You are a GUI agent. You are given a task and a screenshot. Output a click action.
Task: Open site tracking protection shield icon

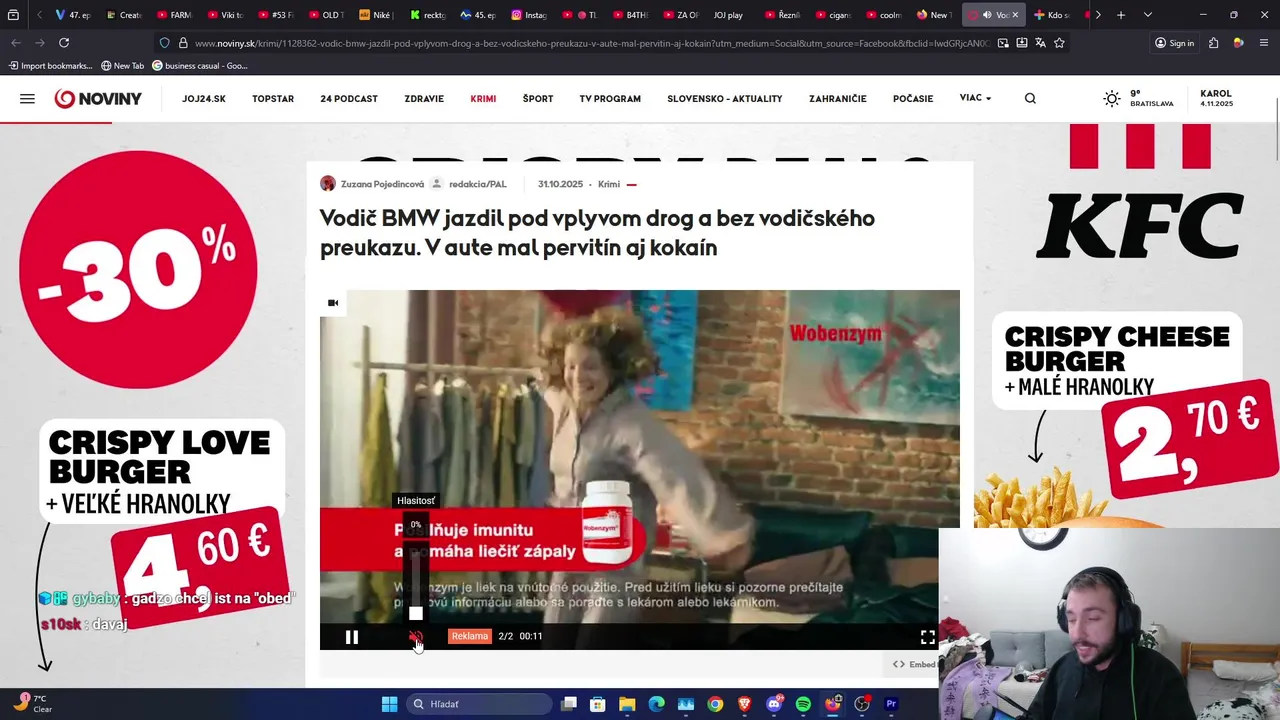165,43
